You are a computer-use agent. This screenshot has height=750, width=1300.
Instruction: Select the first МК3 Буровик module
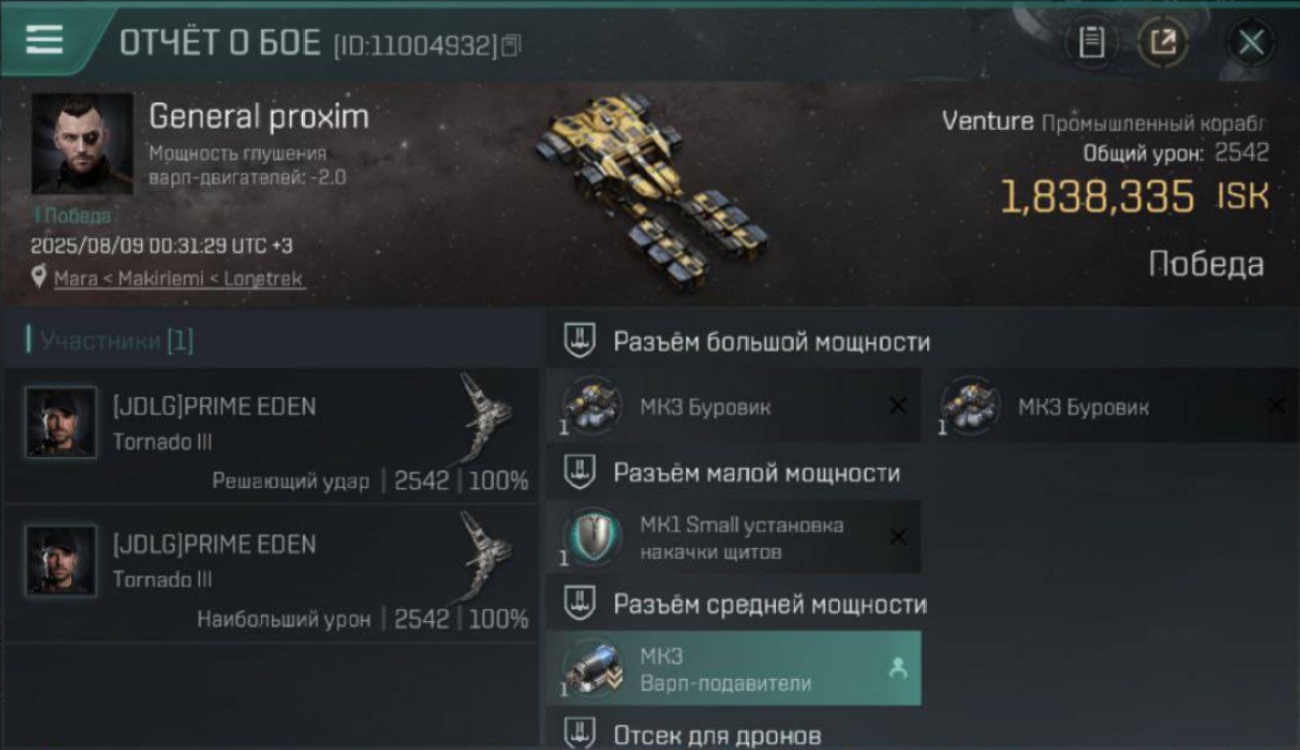pyautogui.click(x=733, y=406)
